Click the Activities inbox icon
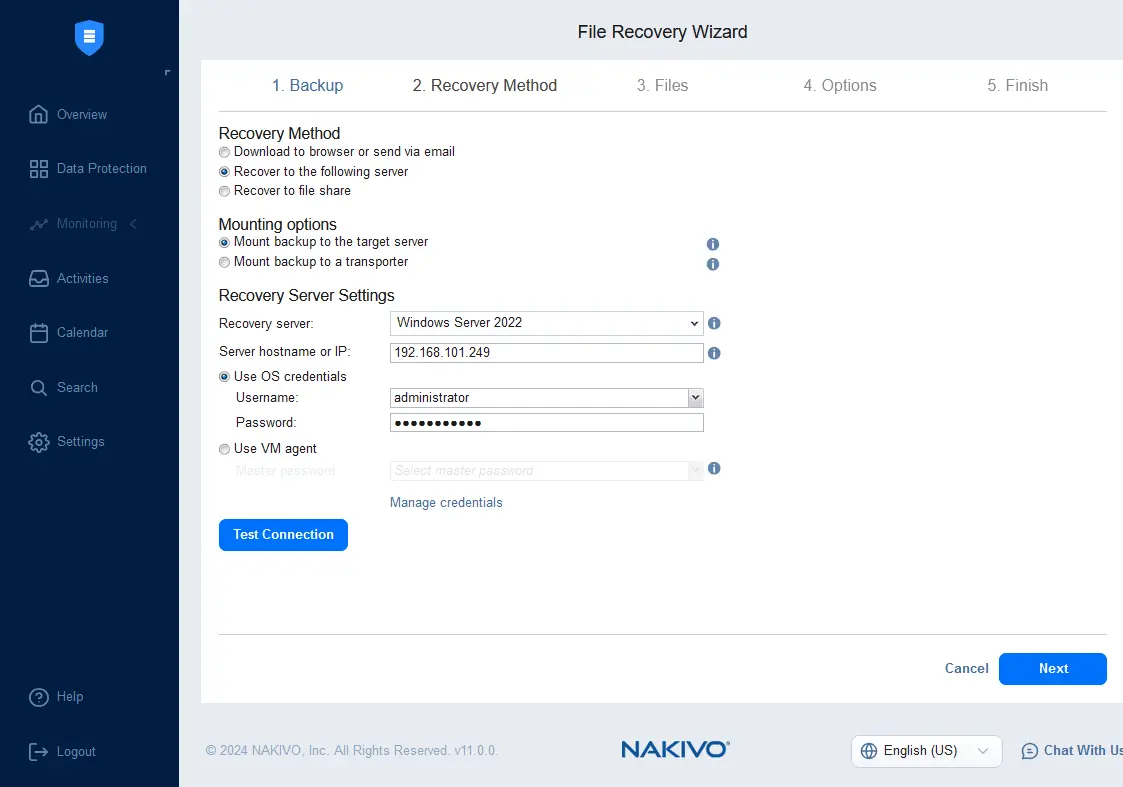Screen dimensions: 1123x787 coord(39,279)
